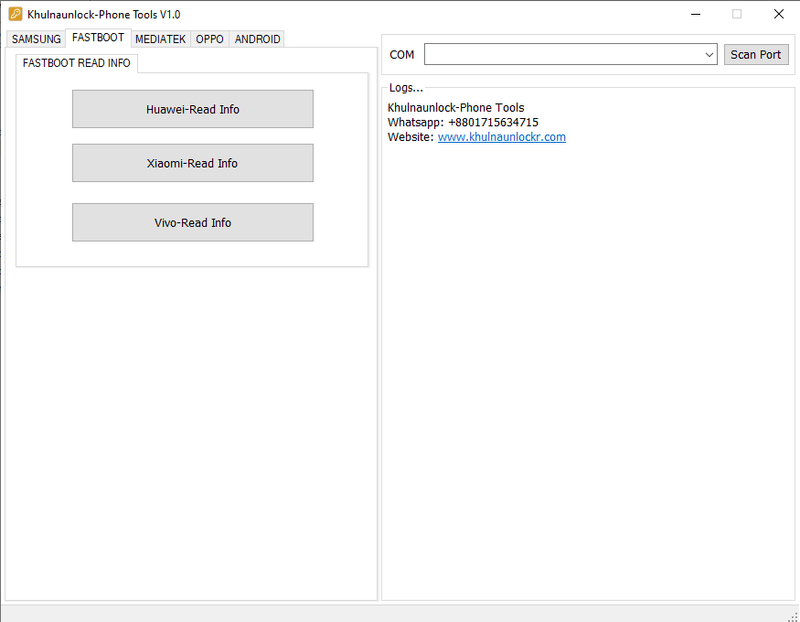Open the MEDIATEK tab
The width and height of the screenshot is (800, 622).
tap(160, 39)
